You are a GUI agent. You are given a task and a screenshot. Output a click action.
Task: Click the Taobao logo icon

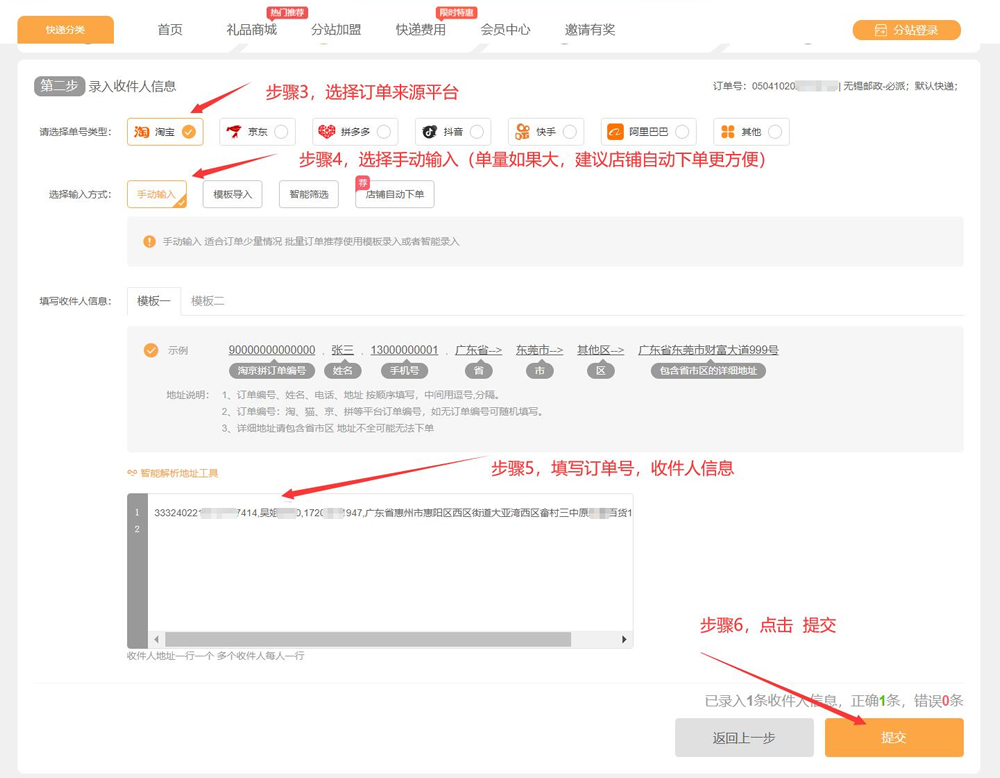pyautogui.click(x=142, y=132)
